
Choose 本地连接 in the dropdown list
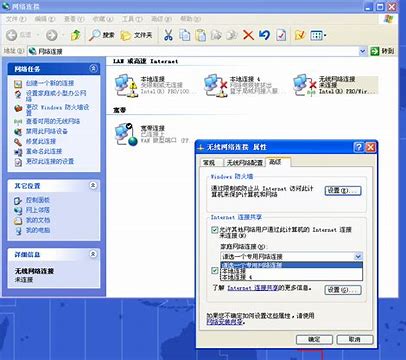point(291,271)
